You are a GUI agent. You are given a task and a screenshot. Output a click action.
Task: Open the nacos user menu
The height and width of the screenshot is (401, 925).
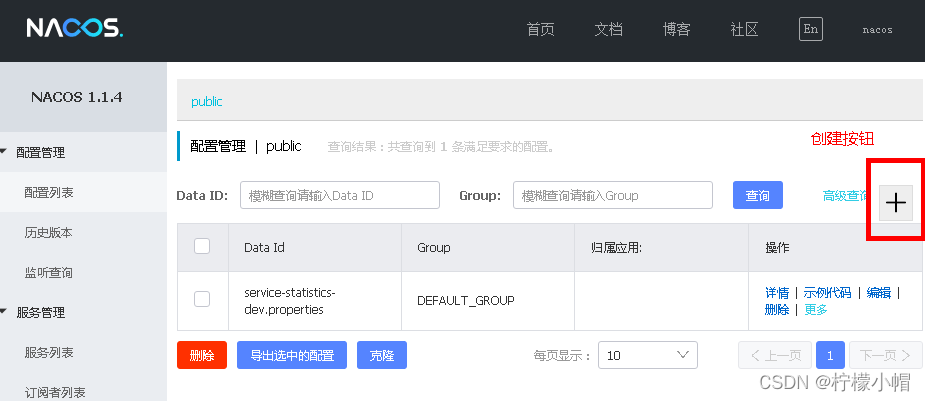tap(877, 29)
